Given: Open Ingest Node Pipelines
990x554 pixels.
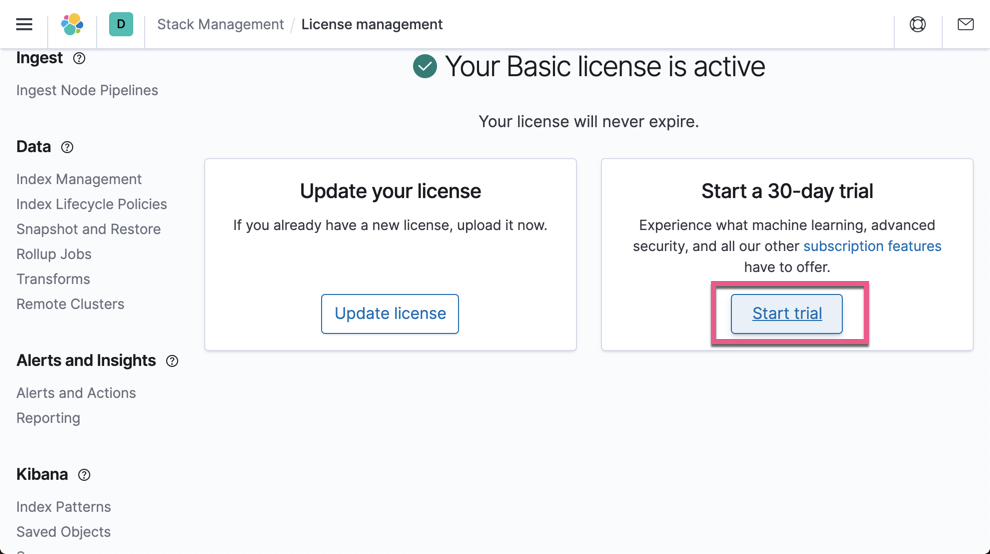Looking at the screenshot, I should pos(87,90).
